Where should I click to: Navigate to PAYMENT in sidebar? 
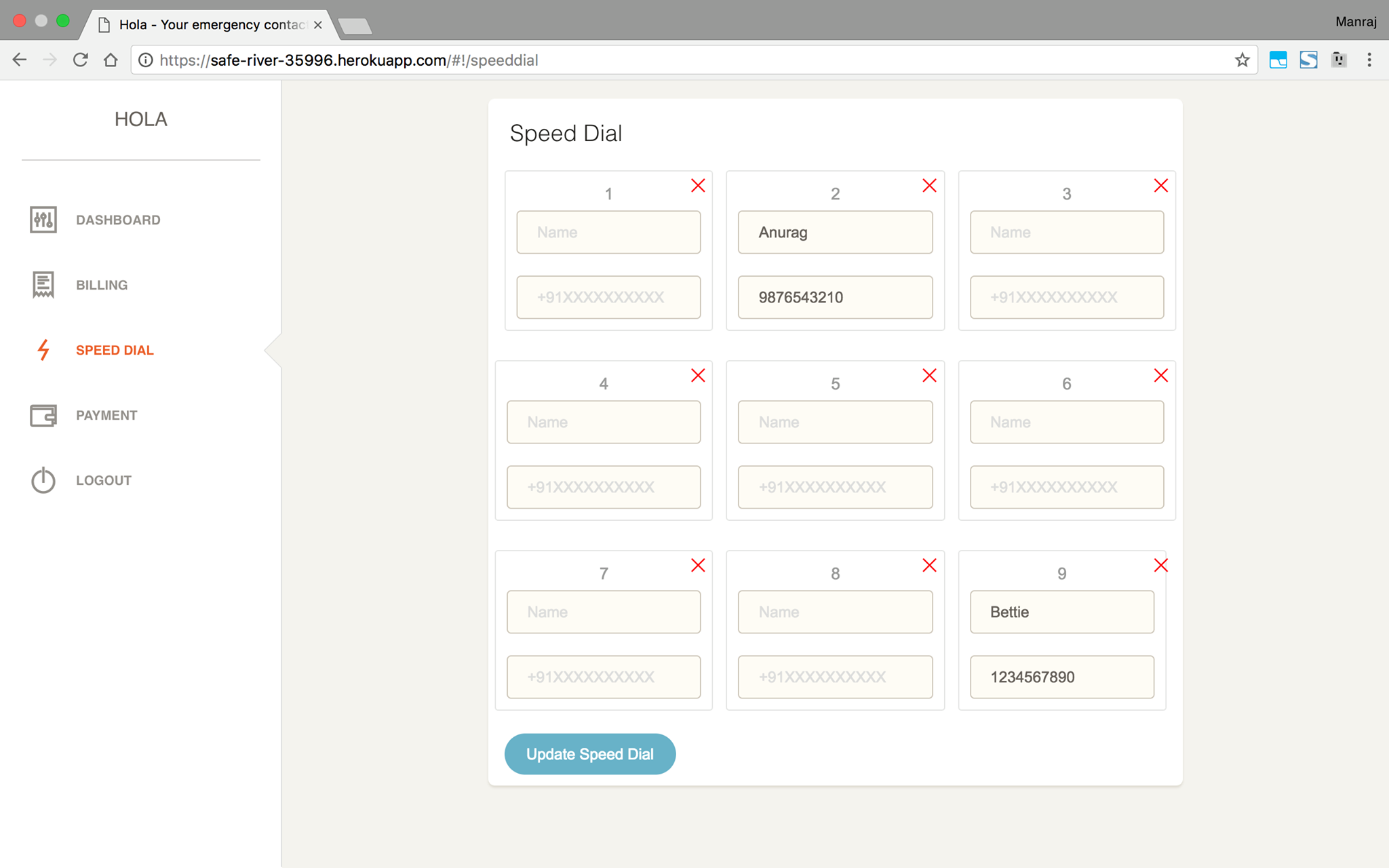pos(106,415)
